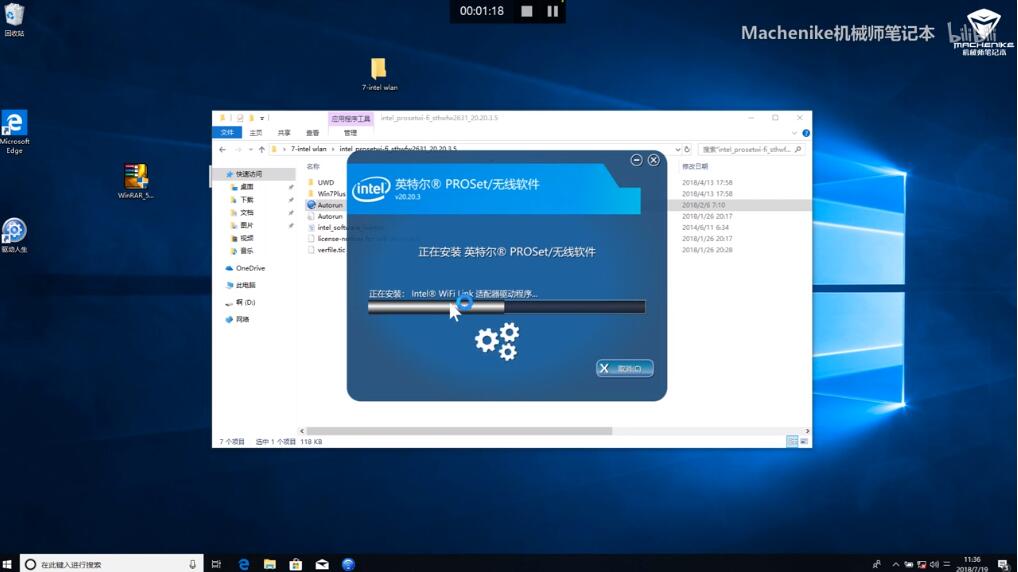Screen dimensions: 1018x572
Task: Select 此电脑 in navigation pane
Action: pos(245,285)
